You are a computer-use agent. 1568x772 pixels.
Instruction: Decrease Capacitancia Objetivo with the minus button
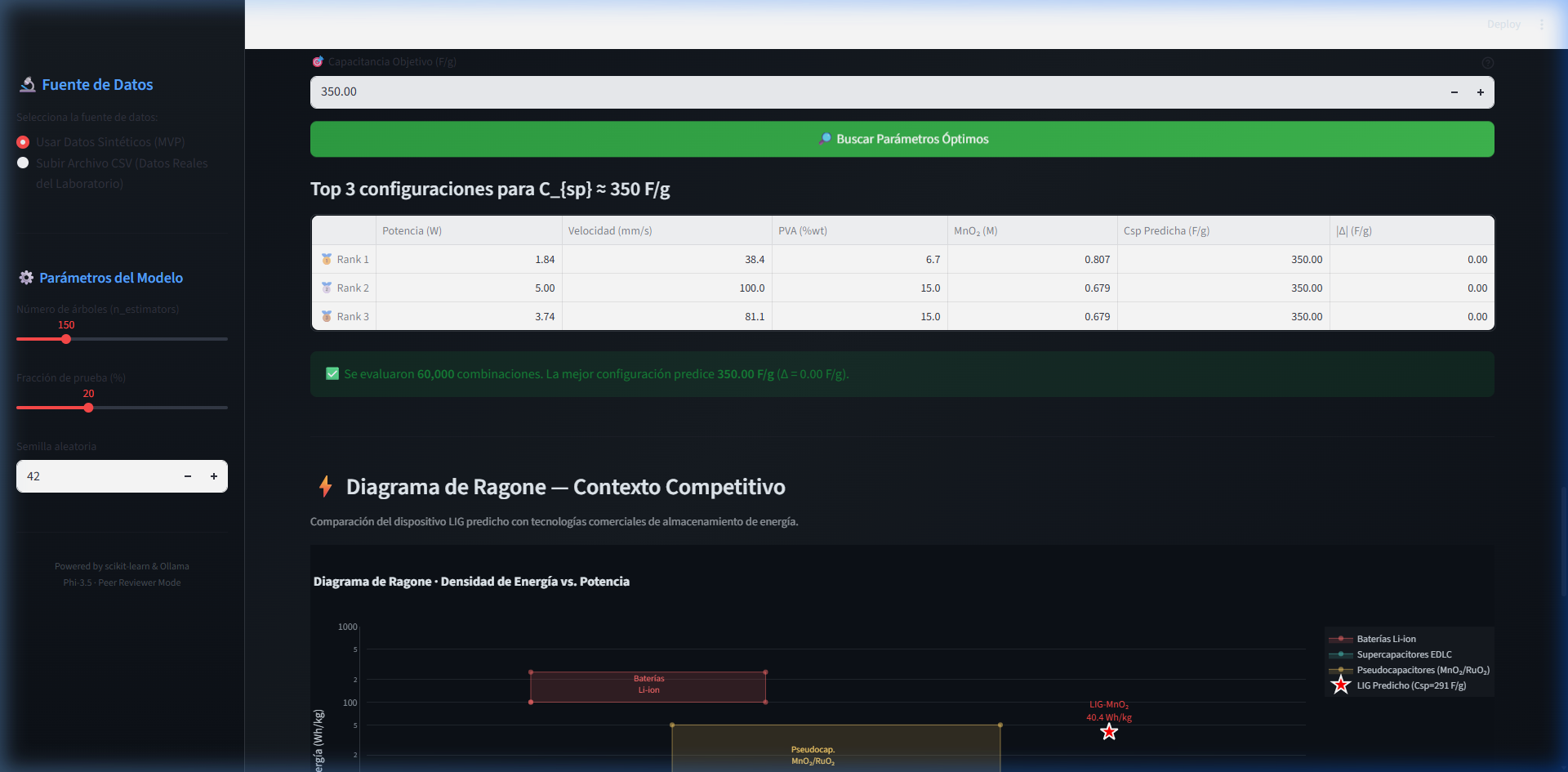(x=1454, y=92)
